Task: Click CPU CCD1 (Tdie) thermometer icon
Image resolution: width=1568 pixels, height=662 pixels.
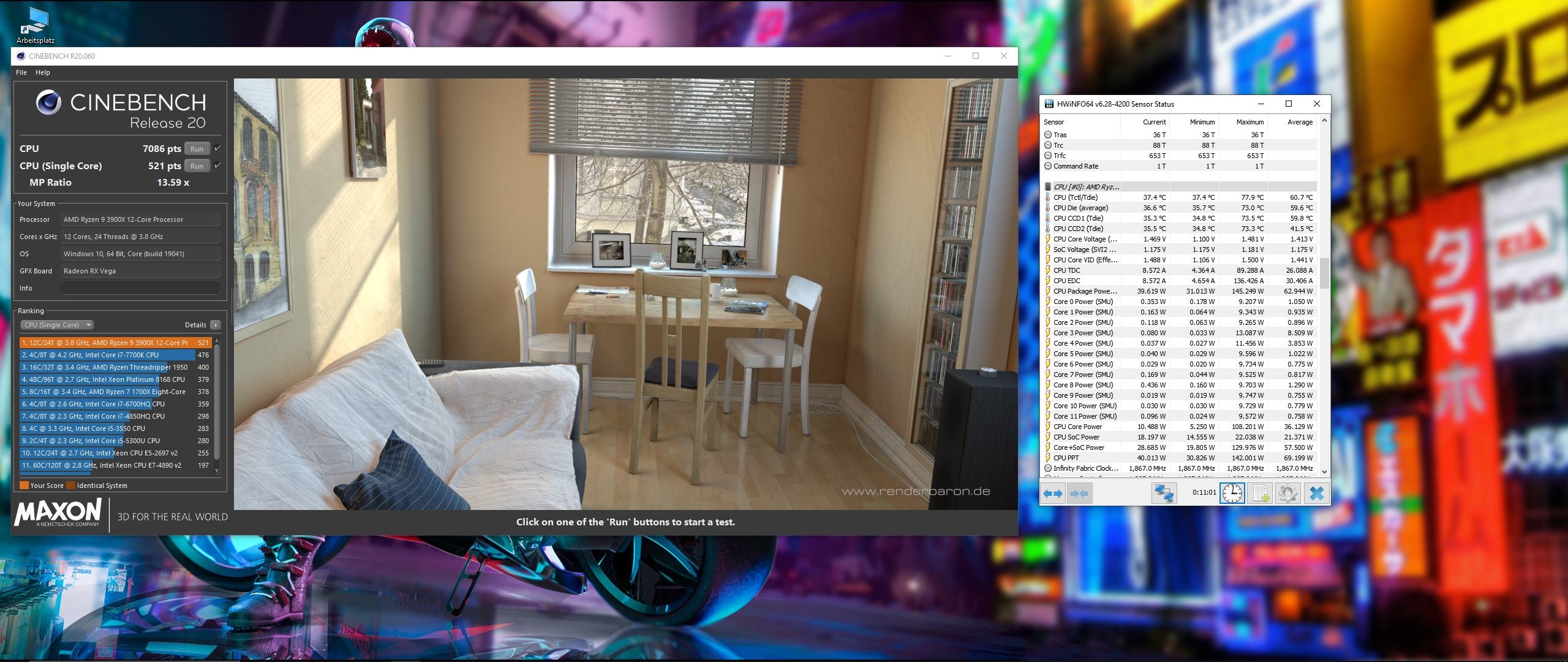Action: coord(1048,218)
